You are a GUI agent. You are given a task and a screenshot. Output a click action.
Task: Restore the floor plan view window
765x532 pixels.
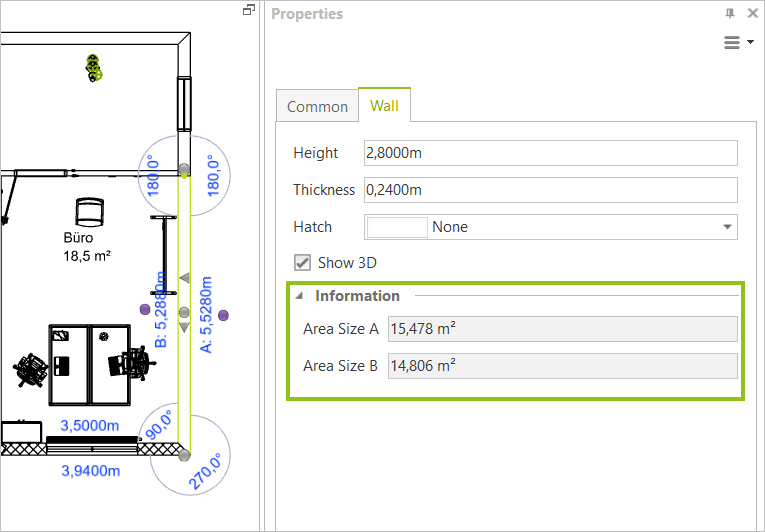pos(249,10)
